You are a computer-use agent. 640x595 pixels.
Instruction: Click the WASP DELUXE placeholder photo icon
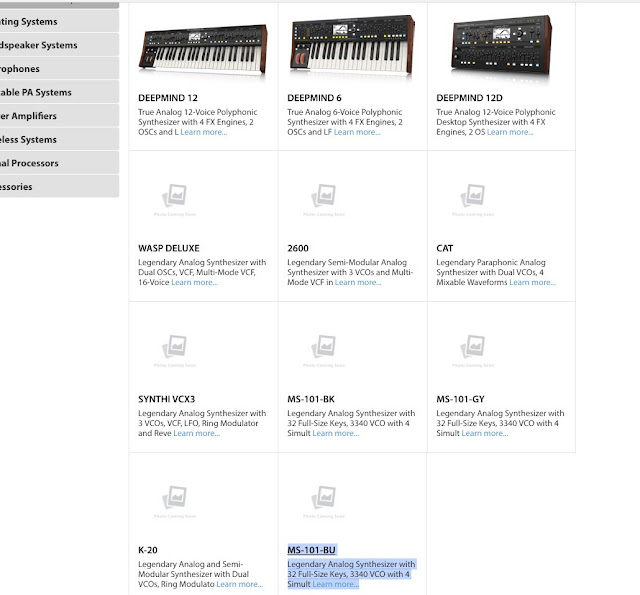coord(175,196)
